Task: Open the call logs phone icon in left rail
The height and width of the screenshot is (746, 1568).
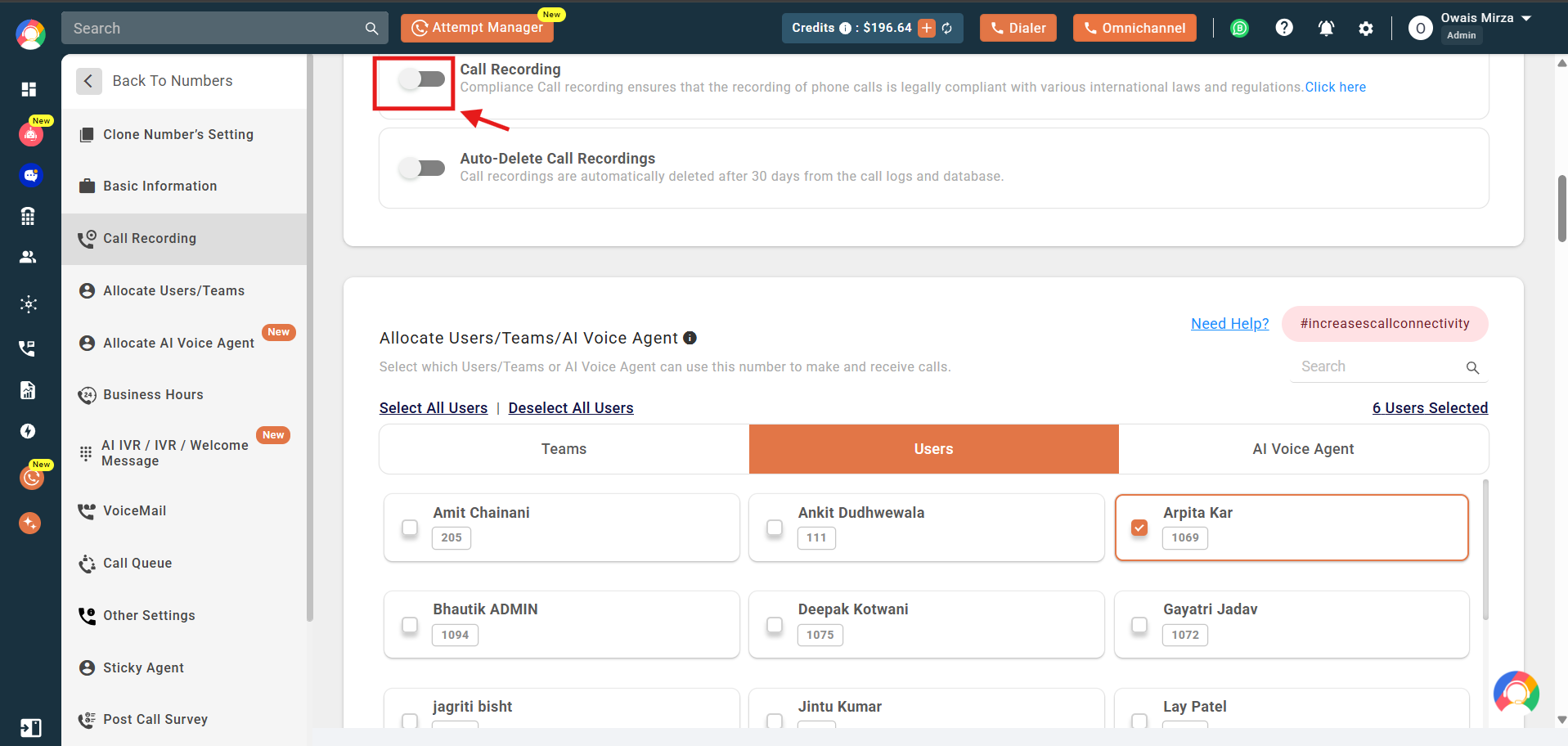Action: click(27, 348)
